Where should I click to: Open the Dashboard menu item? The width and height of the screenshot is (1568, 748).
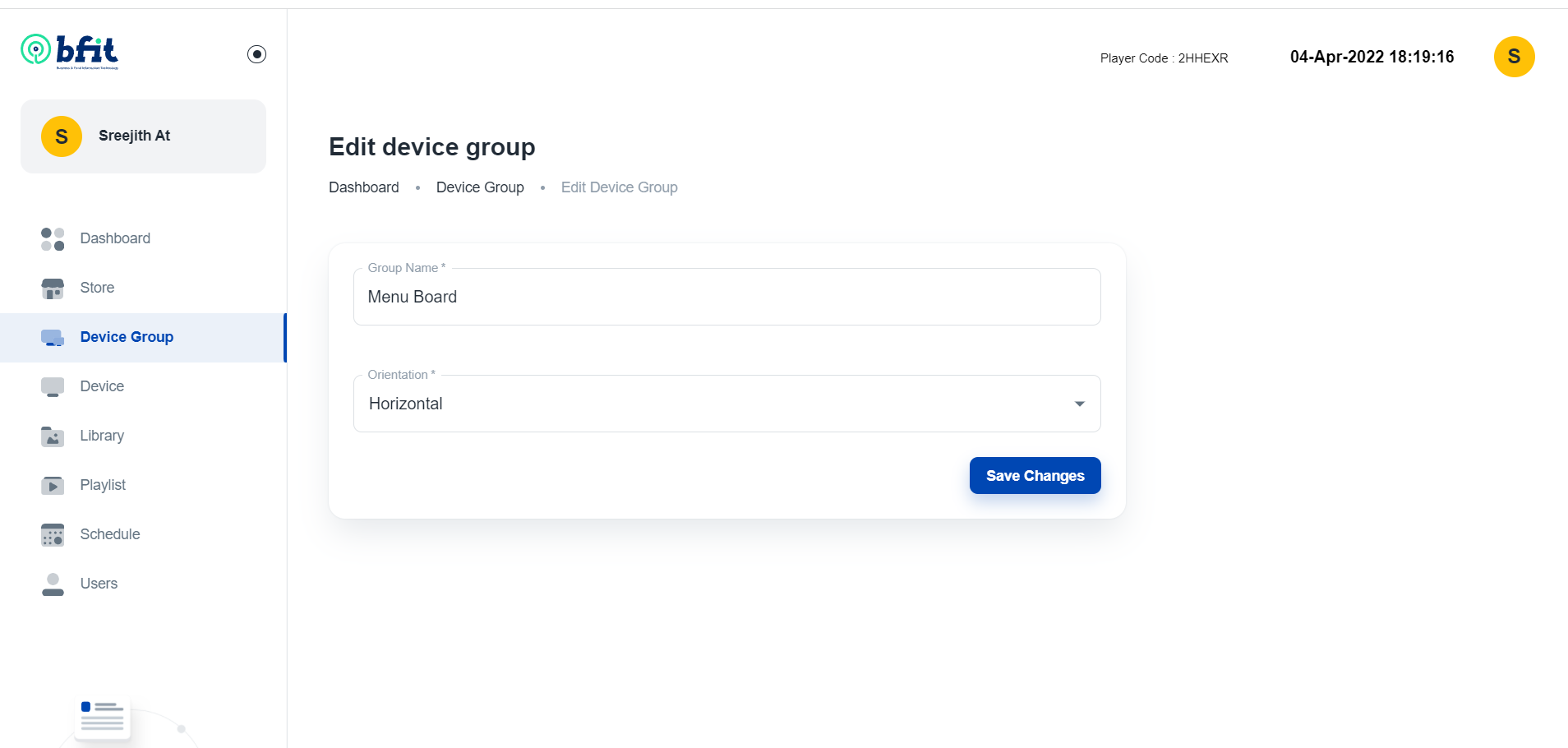143,238
